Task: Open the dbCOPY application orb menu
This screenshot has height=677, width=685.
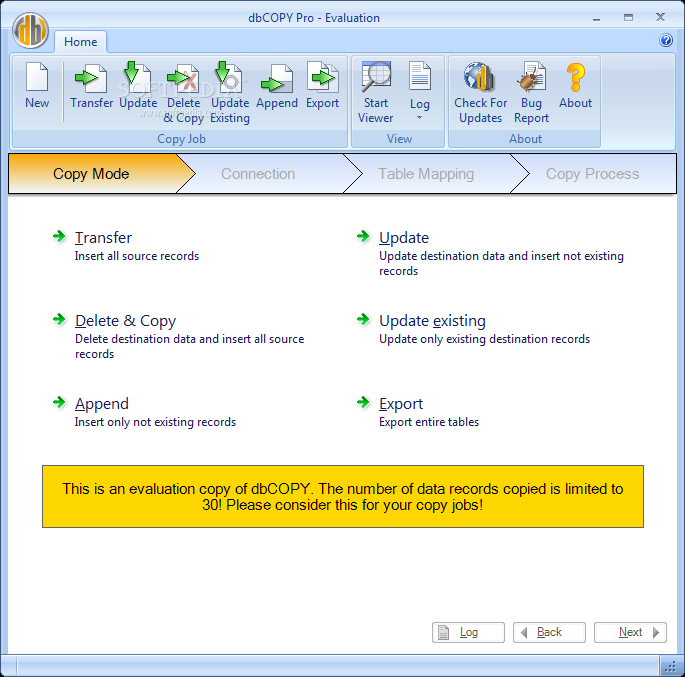Action: [30, 31]
